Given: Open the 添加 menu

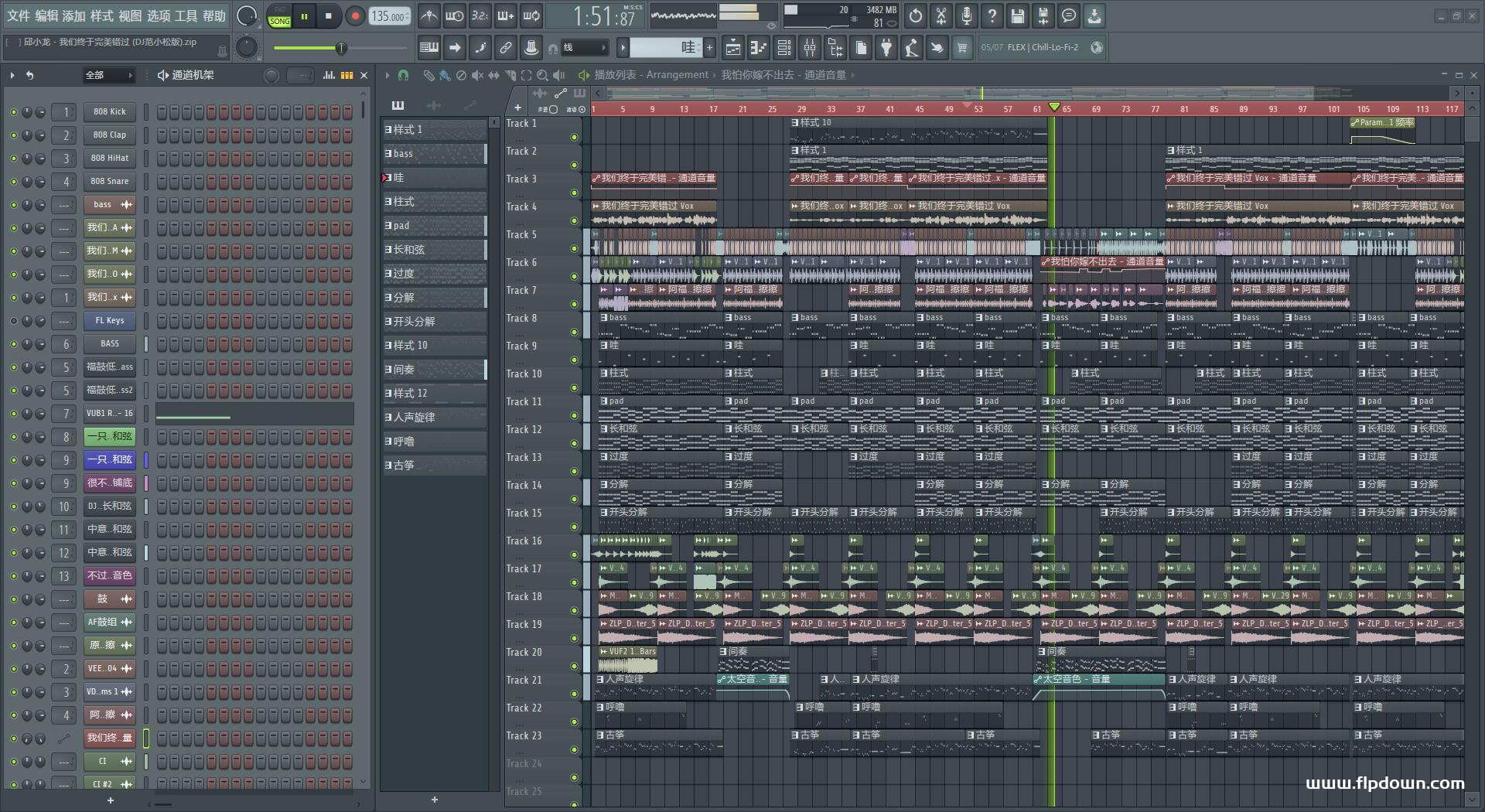Looking at the screenshot, I should coord(74,15).
